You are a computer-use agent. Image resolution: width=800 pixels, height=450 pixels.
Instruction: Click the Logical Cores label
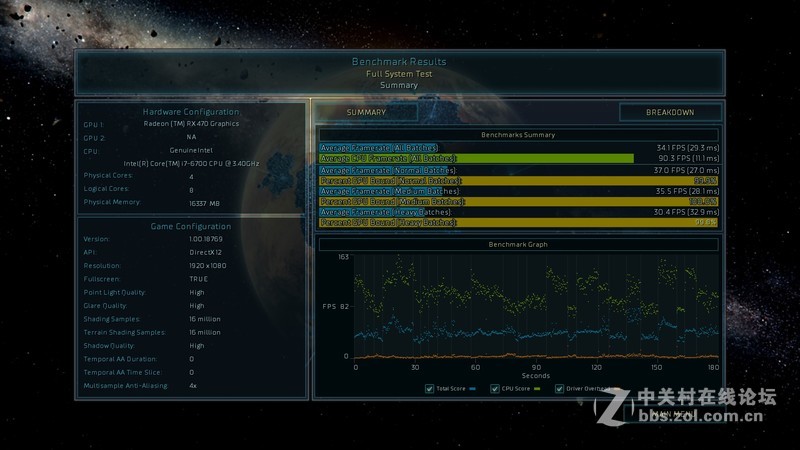point(107,189)
